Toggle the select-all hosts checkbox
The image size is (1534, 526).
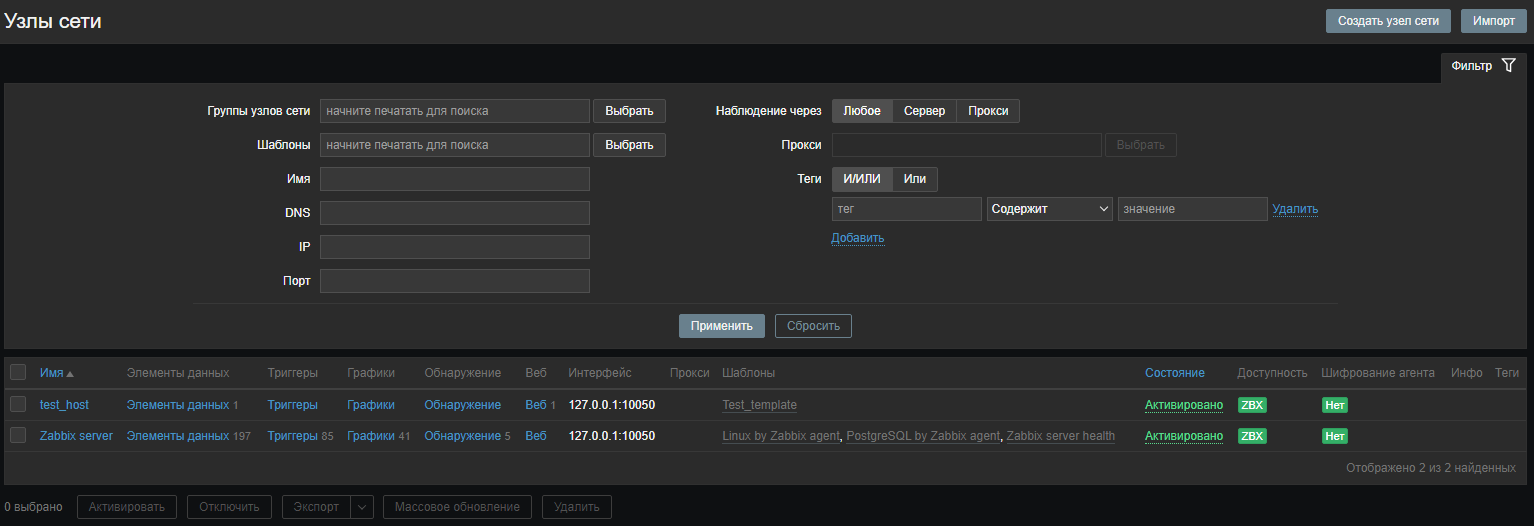18,372
